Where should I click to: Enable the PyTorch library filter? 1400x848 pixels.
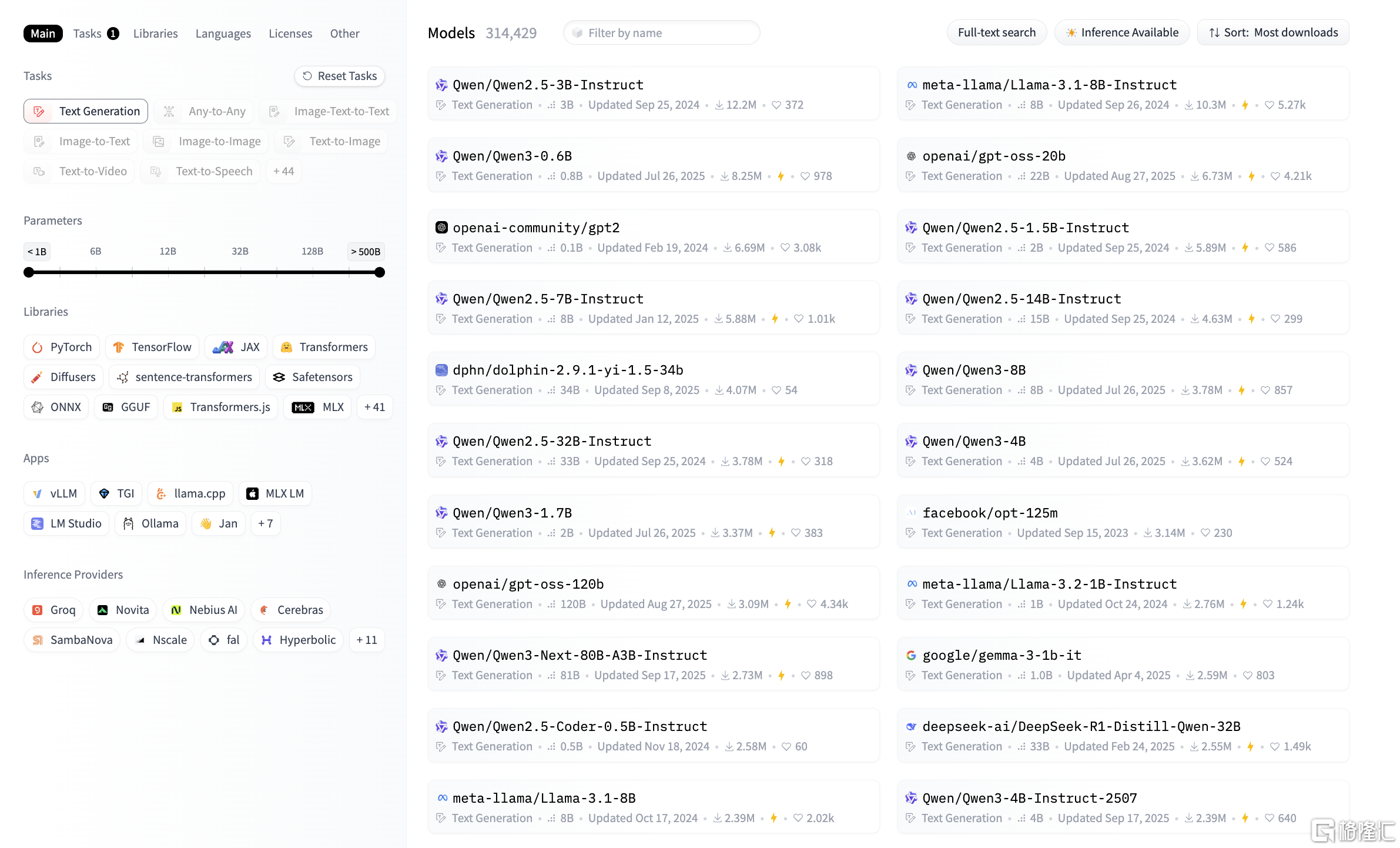(x=62, y=347)
